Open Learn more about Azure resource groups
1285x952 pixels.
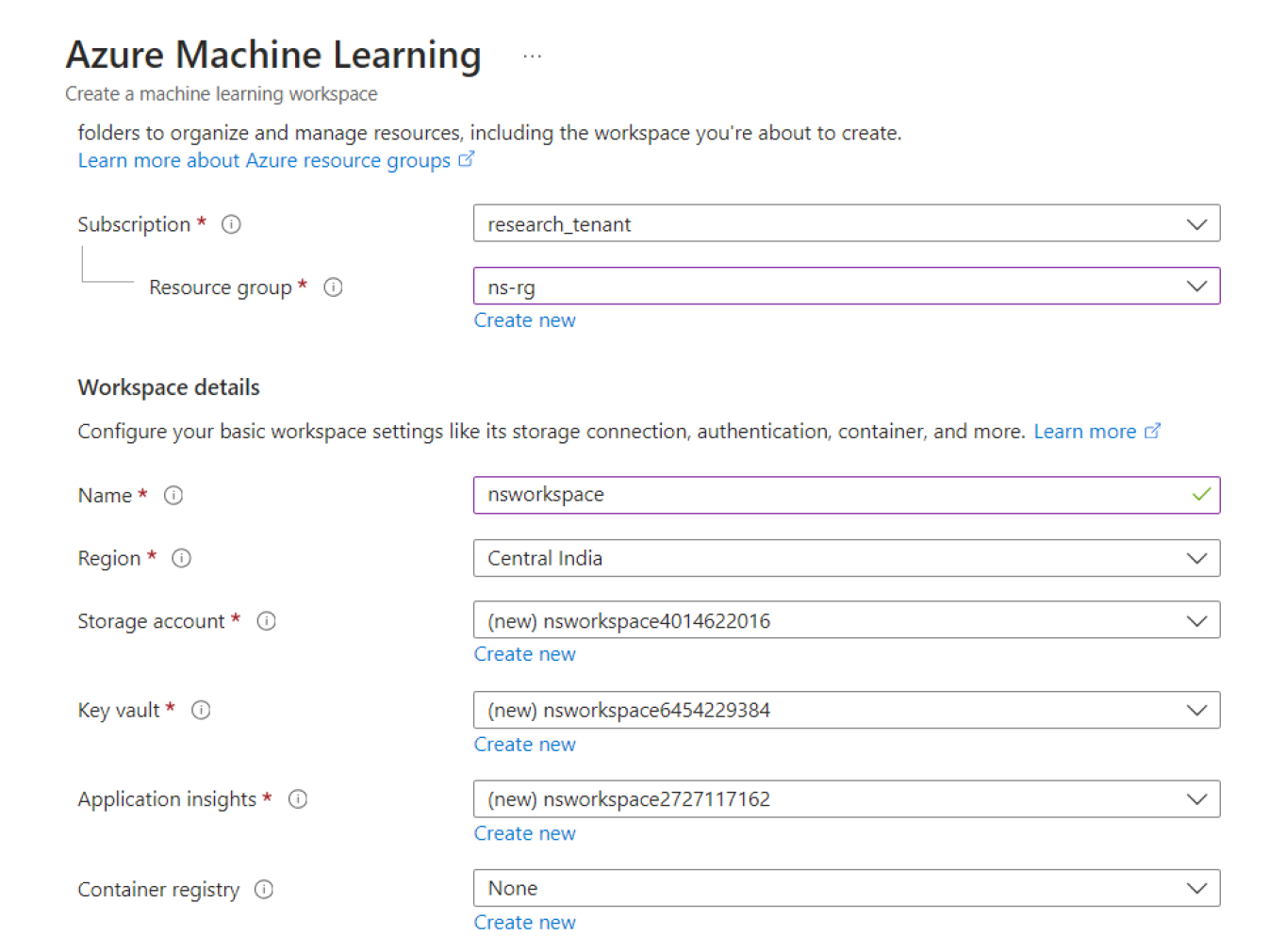point(265,160)
